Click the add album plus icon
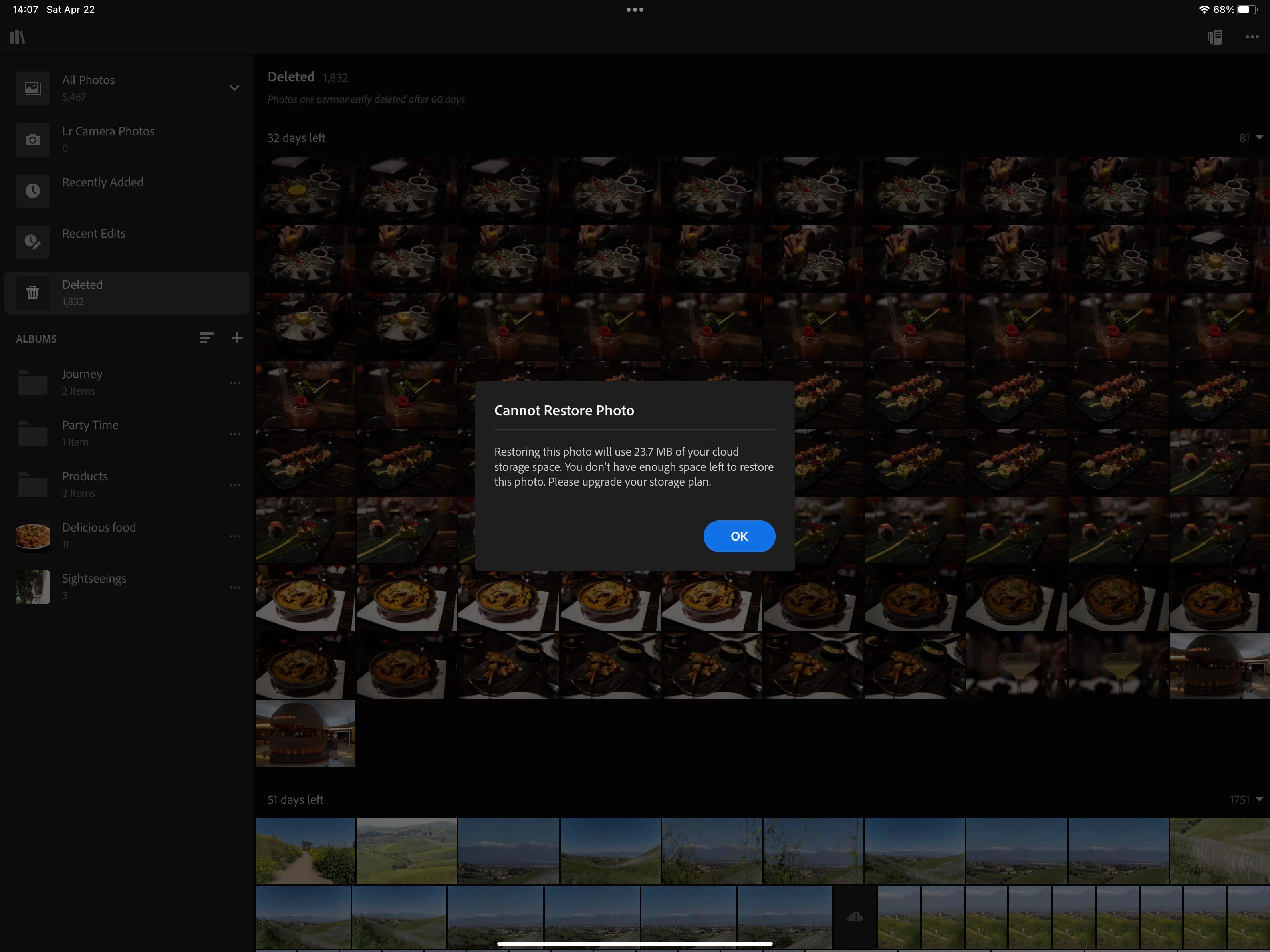The width and height of the screenshot is (1270, 952). click(x=236, y=337)
